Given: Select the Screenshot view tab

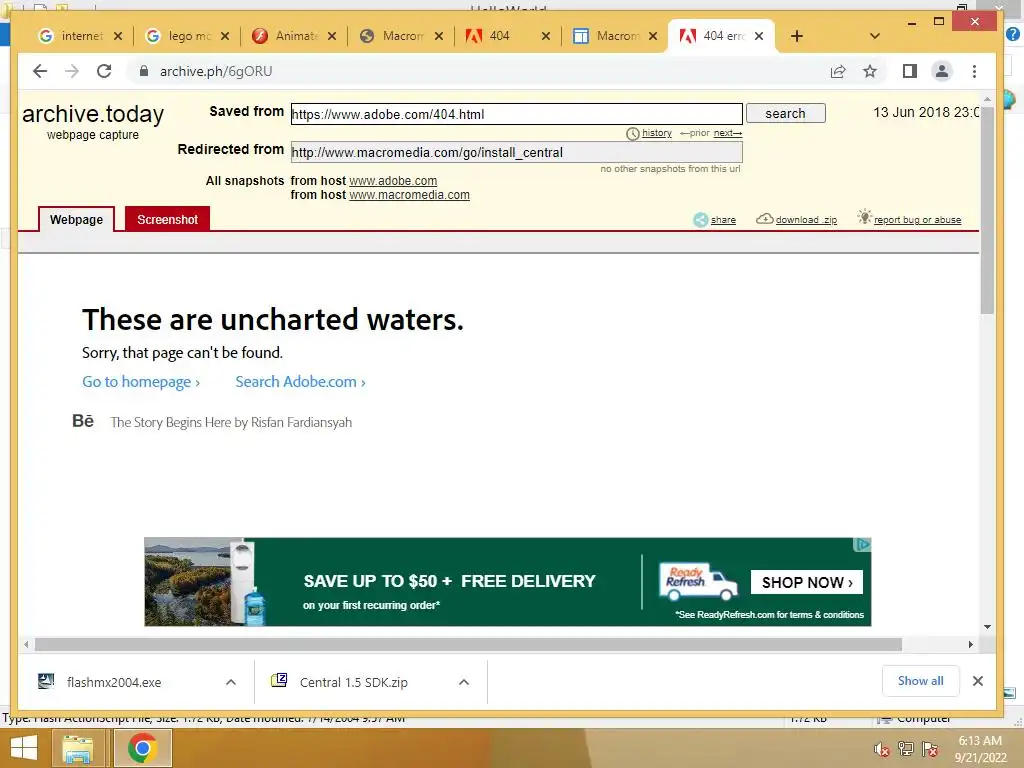Looking at the screenshot, I should click(x=167, y=219).
